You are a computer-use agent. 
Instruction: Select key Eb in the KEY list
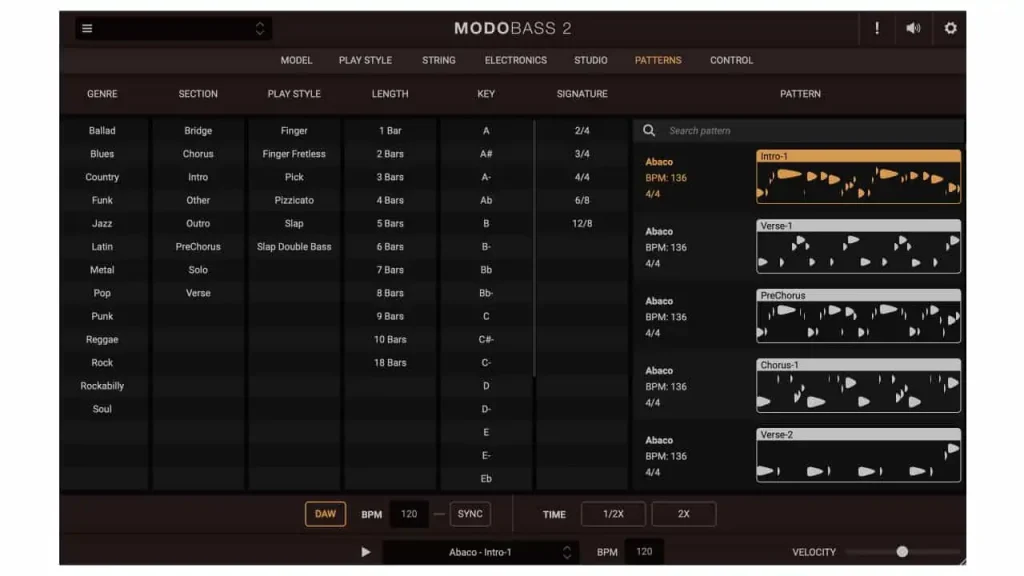click(x=486, y=479)
